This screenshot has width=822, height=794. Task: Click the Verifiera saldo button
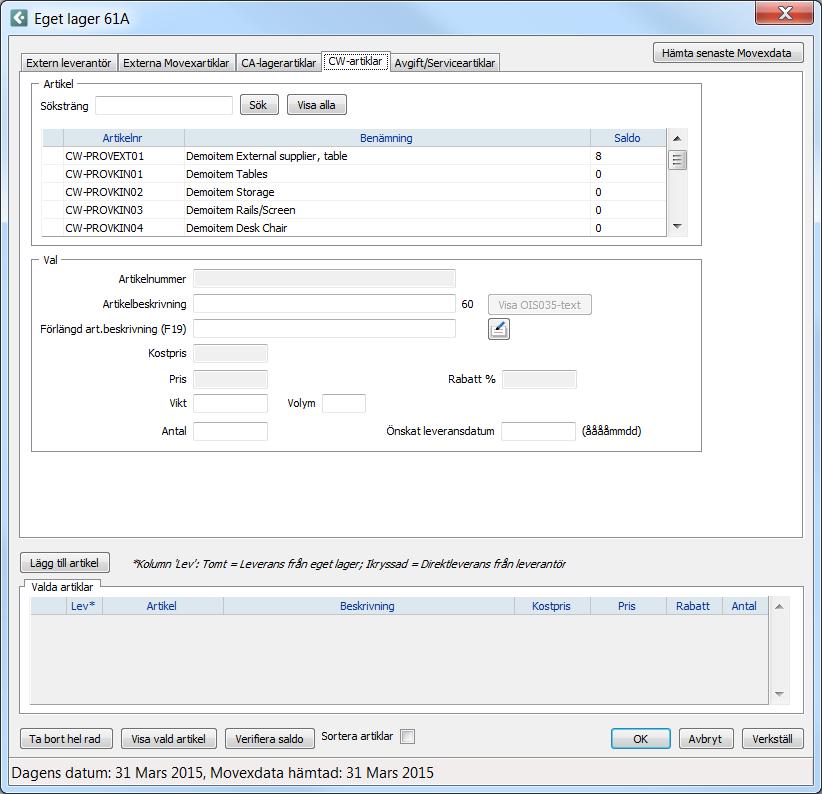pyautogui.click(x=269, y=738)
